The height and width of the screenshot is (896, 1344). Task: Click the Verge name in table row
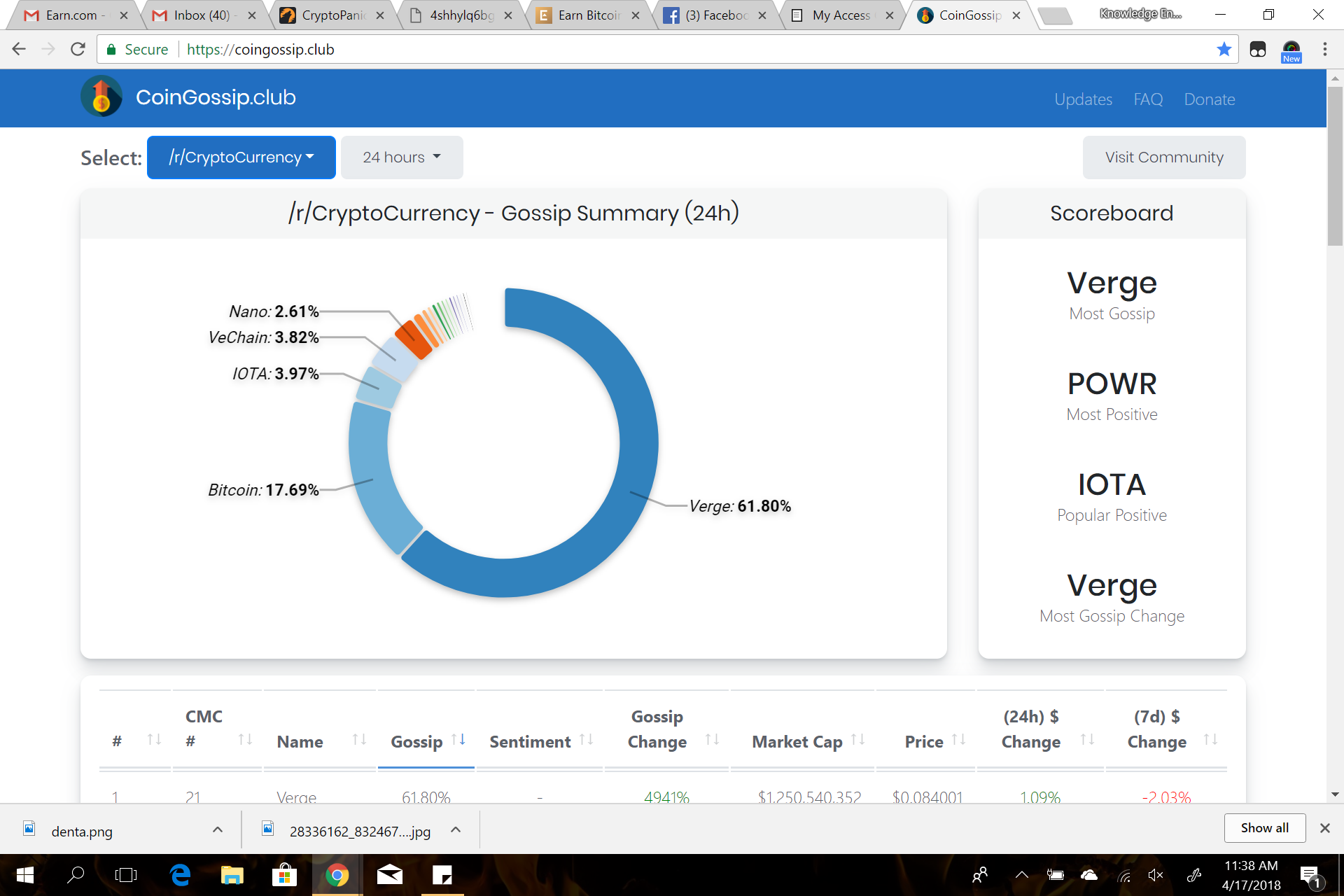297,797
